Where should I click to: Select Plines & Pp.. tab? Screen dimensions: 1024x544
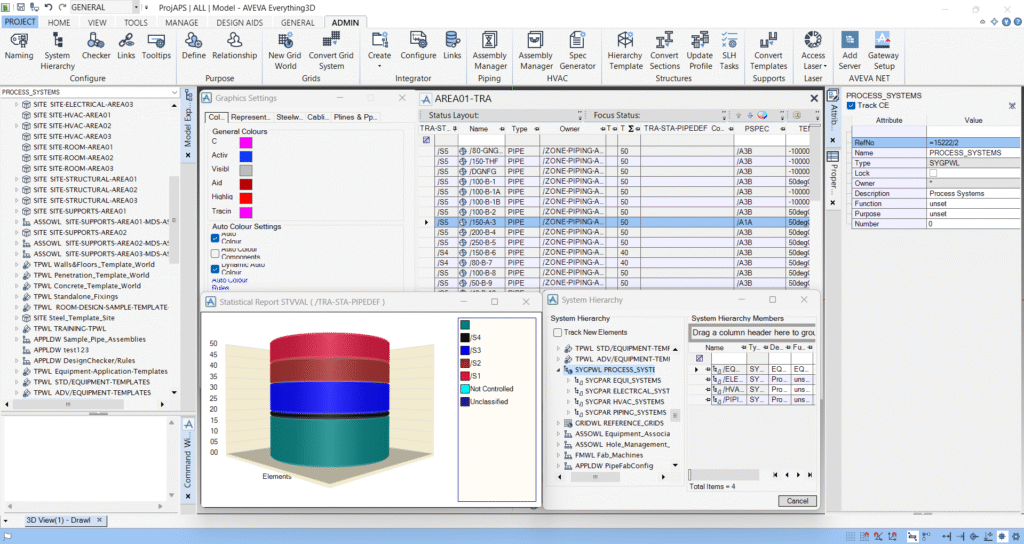pyautogui.click(x=355, y=117)
